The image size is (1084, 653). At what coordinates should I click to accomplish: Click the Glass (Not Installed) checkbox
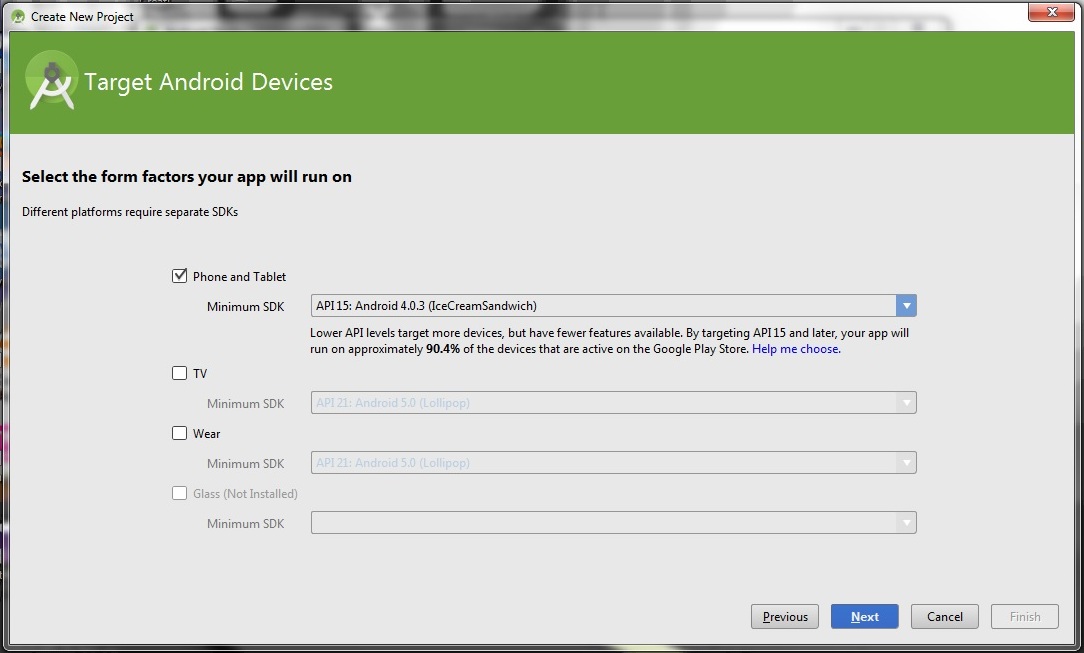point(179,493)
